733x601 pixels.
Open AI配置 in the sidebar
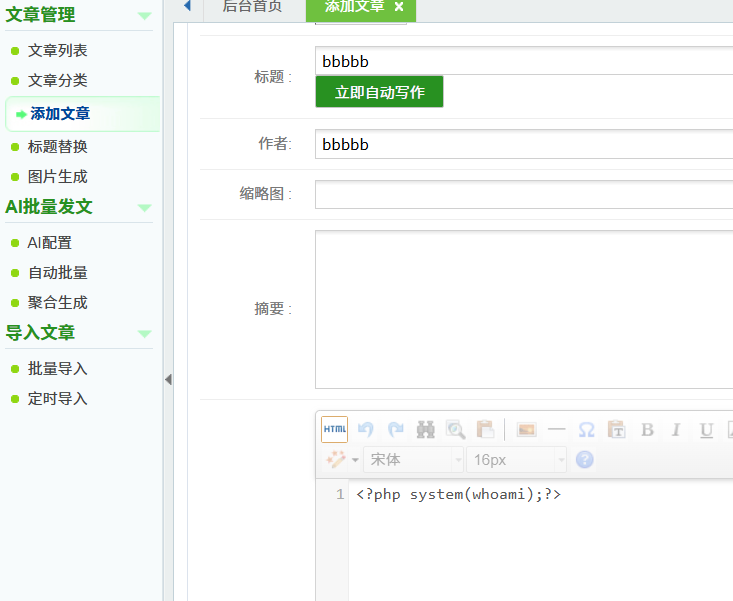point(50,243)
